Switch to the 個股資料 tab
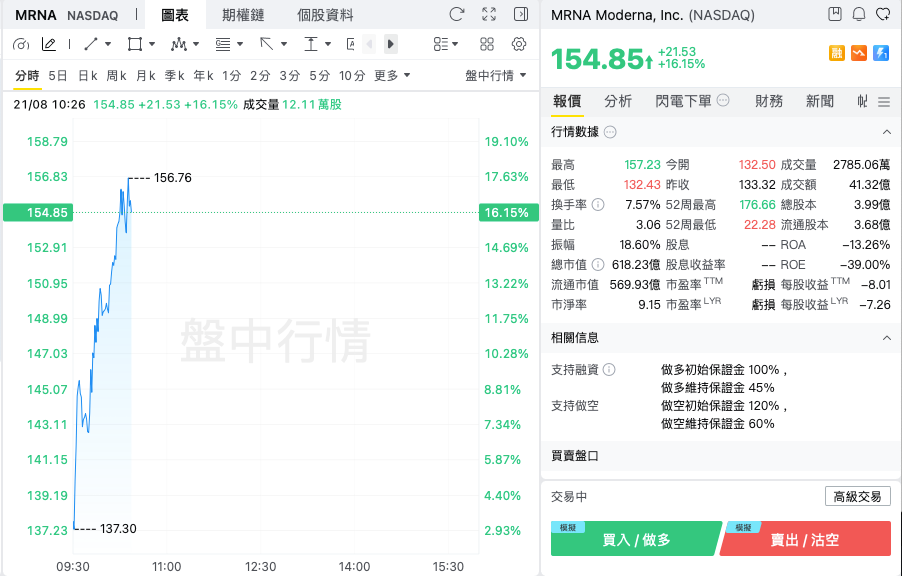This screenshot has height=576, width=902. coord(325,15)
